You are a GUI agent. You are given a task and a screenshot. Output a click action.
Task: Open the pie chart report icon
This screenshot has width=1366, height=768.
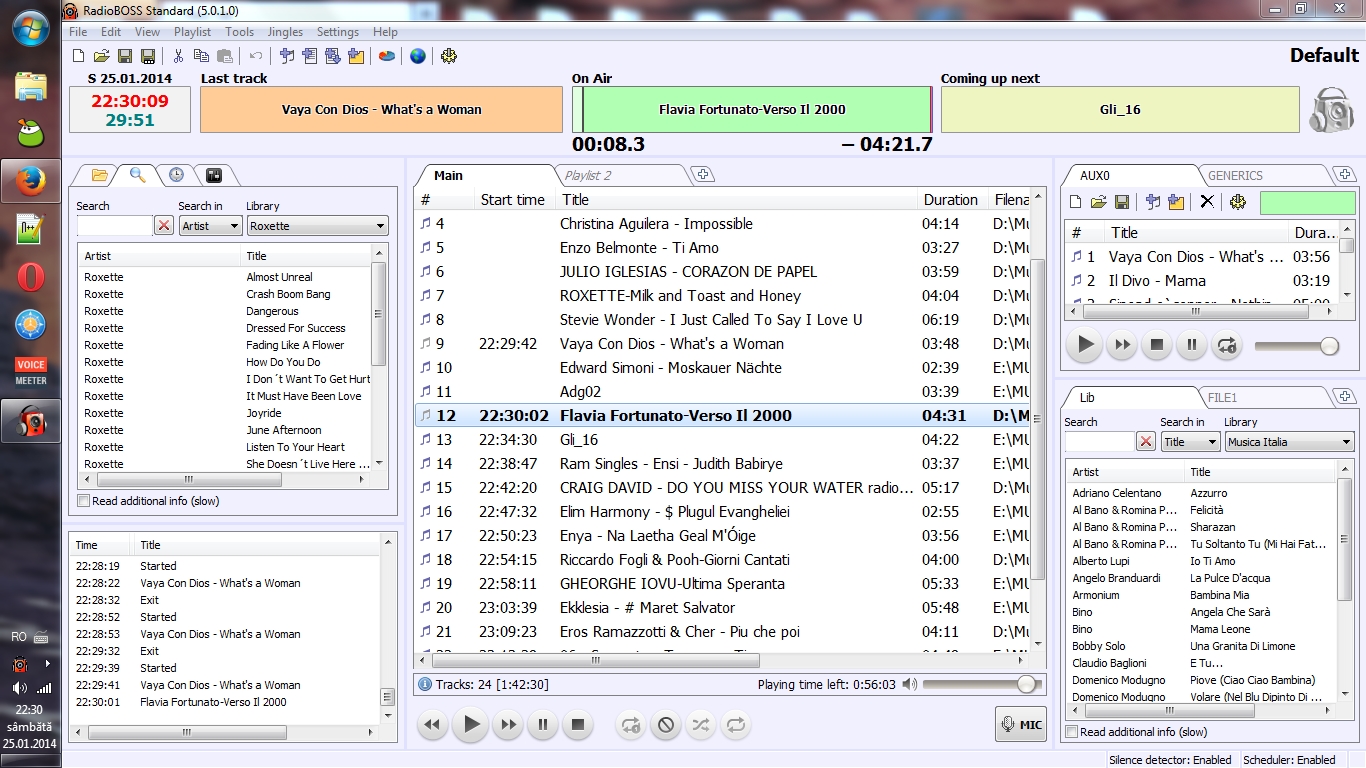(x=386, y=56)
